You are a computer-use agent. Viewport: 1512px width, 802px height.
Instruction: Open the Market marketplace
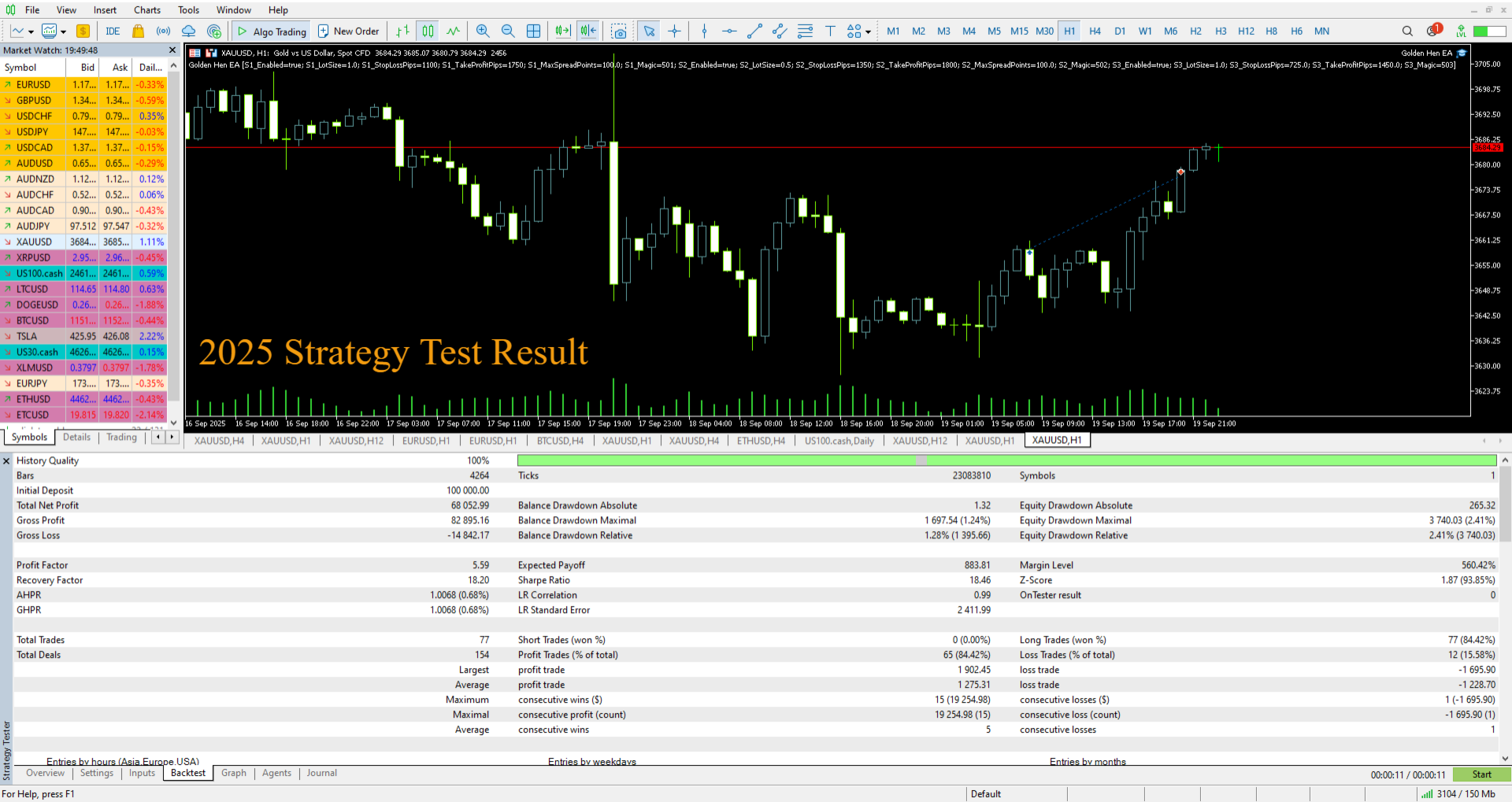(139, 31)
